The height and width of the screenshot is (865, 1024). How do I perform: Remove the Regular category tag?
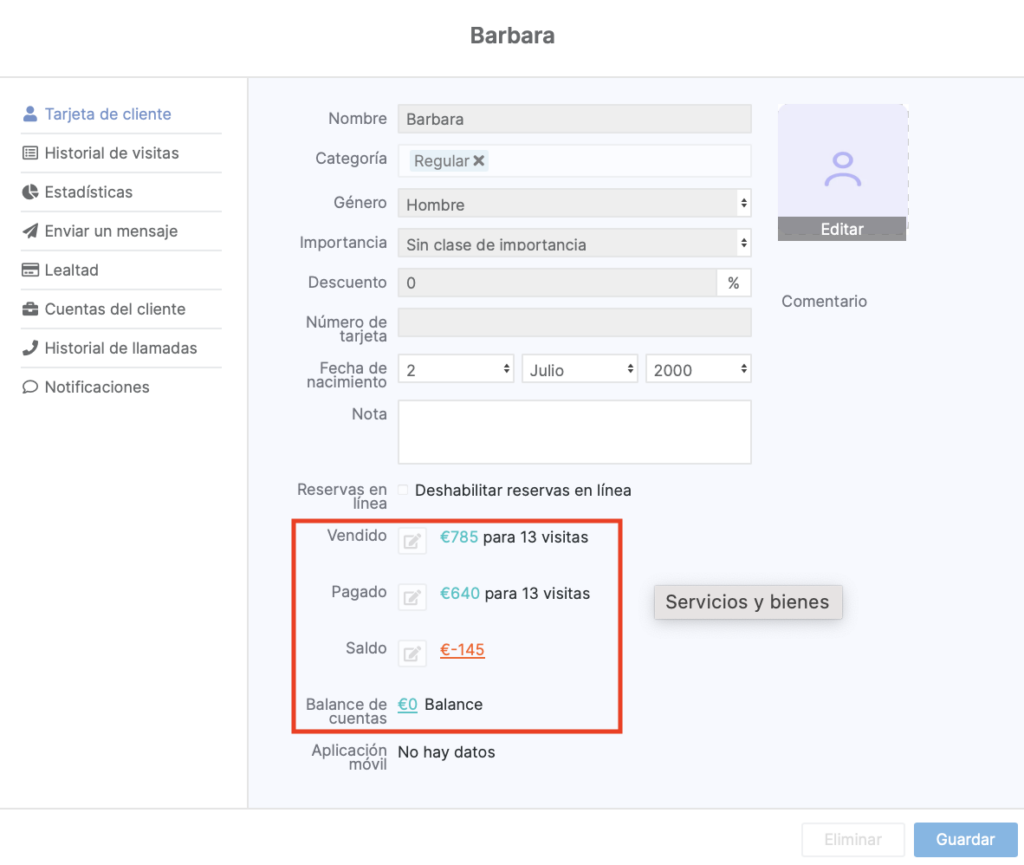479,161
